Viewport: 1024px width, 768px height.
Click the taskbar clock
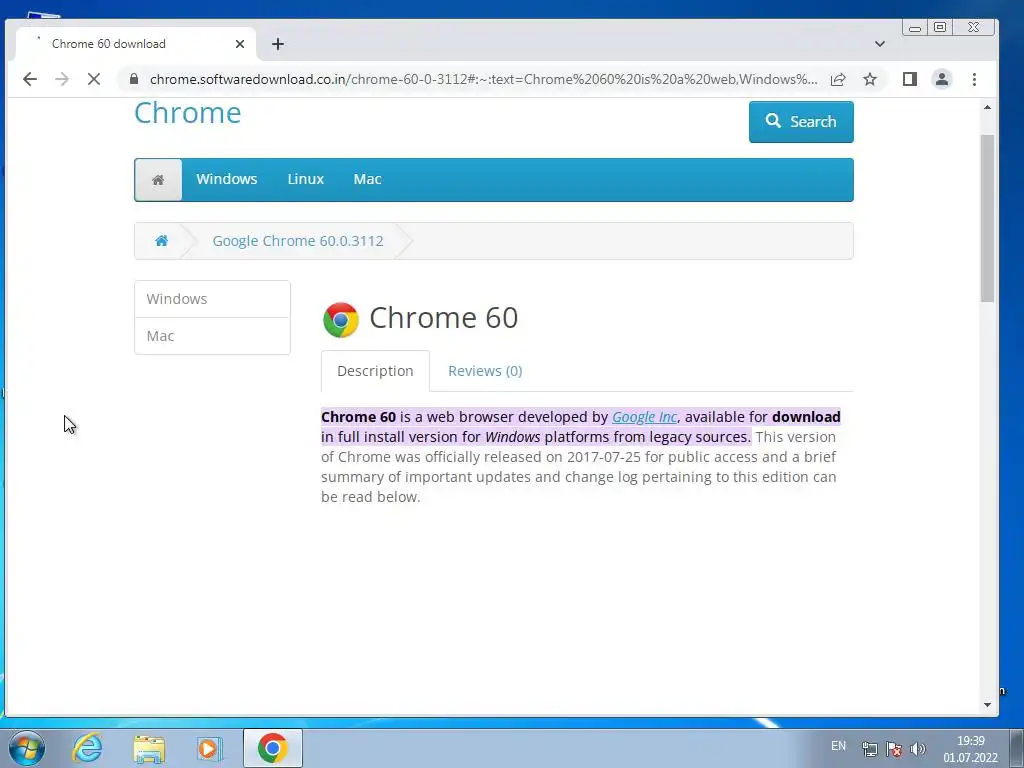click(x=970, y=749)
